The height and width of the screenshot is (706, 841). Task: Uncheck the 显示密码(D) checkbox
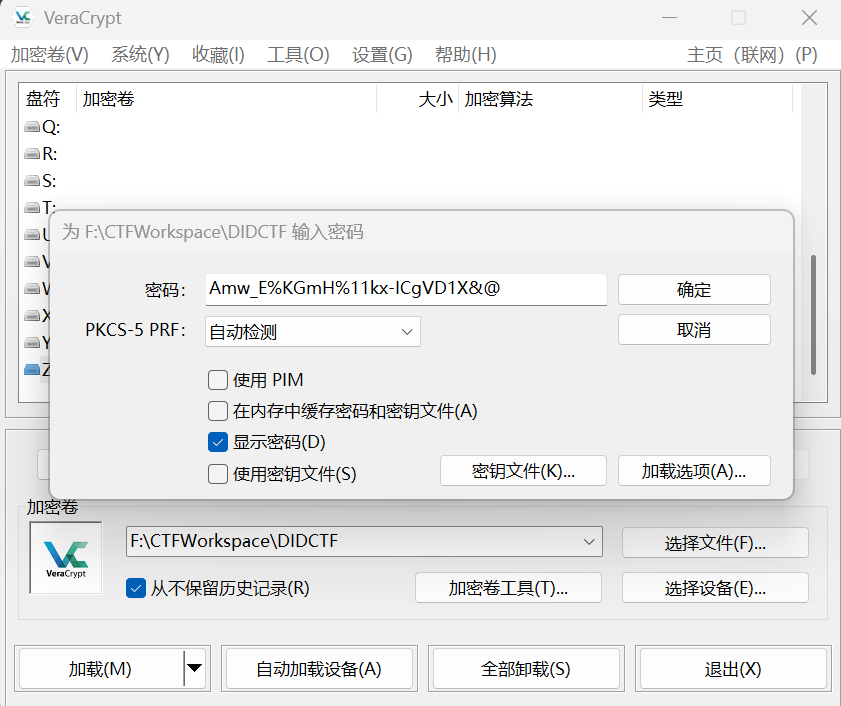point(218,442)
